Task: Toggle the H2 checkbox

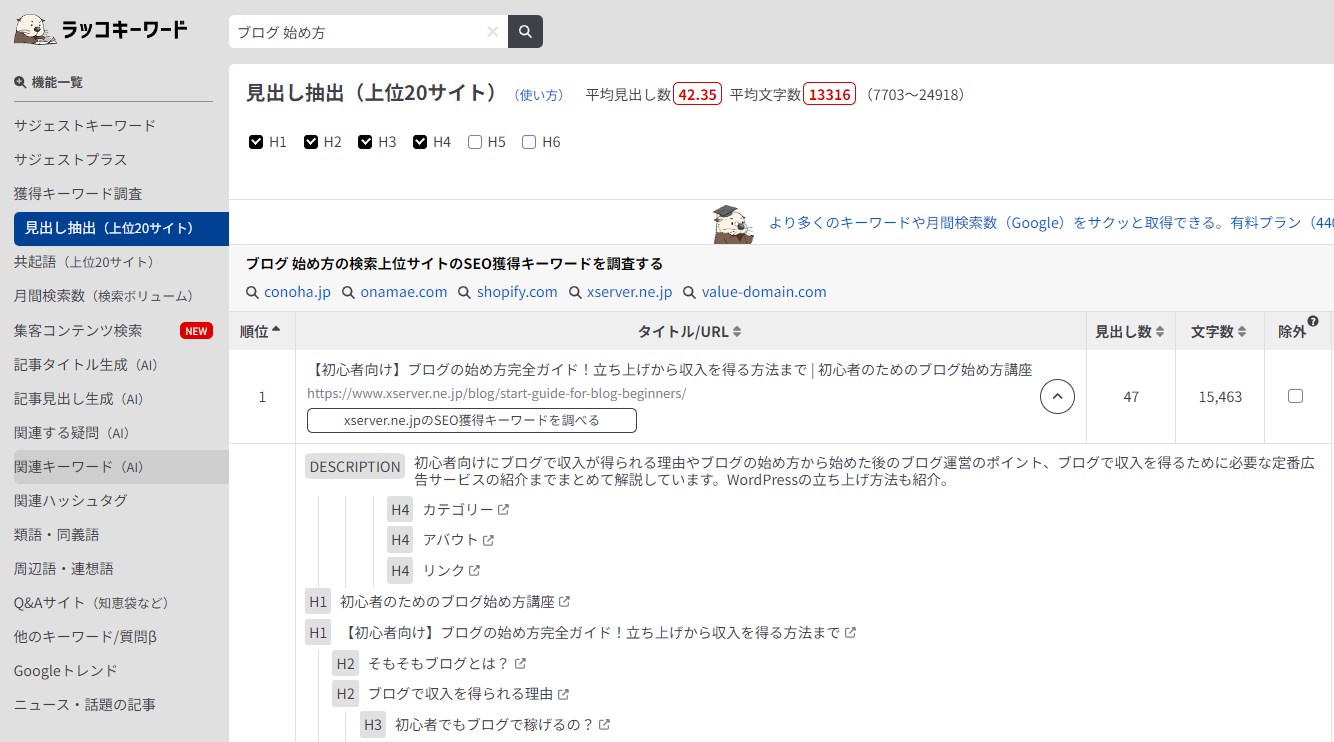Action: point(311,142)
